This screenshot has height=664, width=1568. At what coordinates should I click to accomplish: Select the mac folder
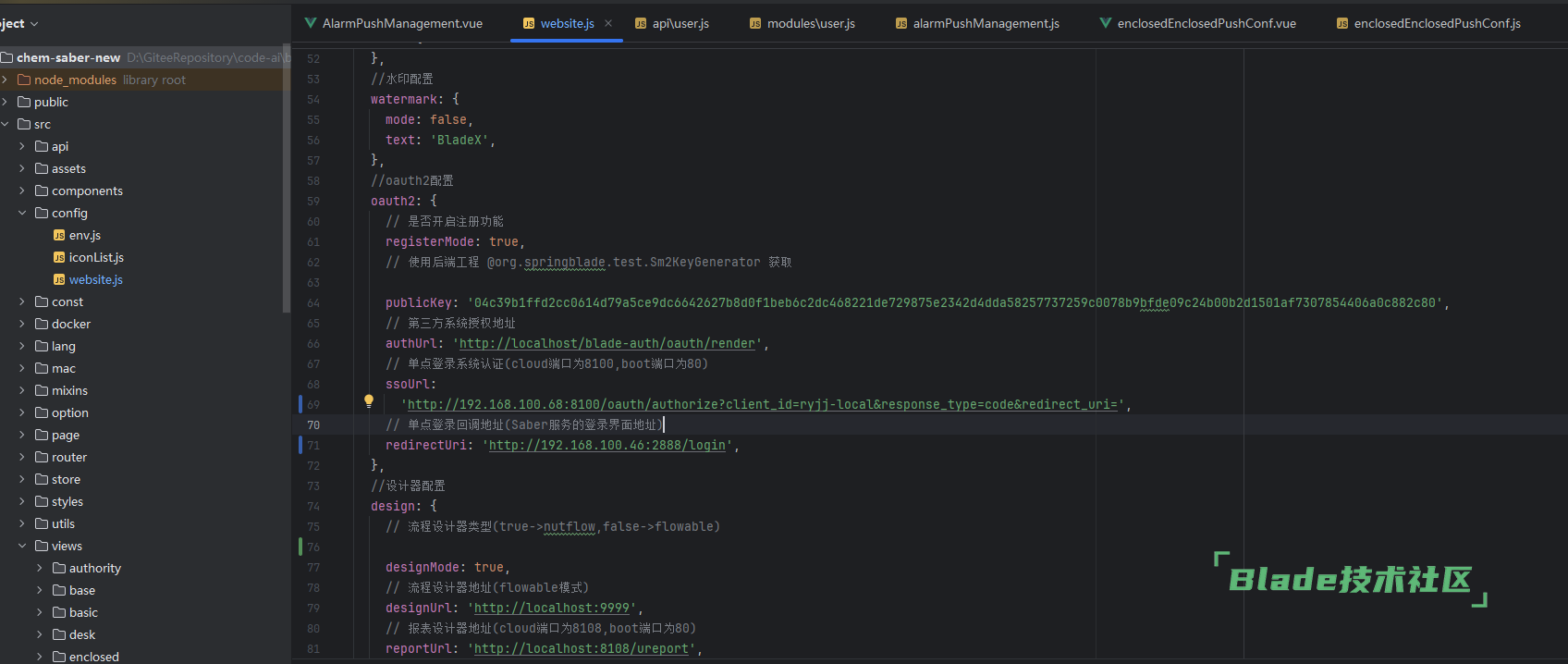point(64,368)
